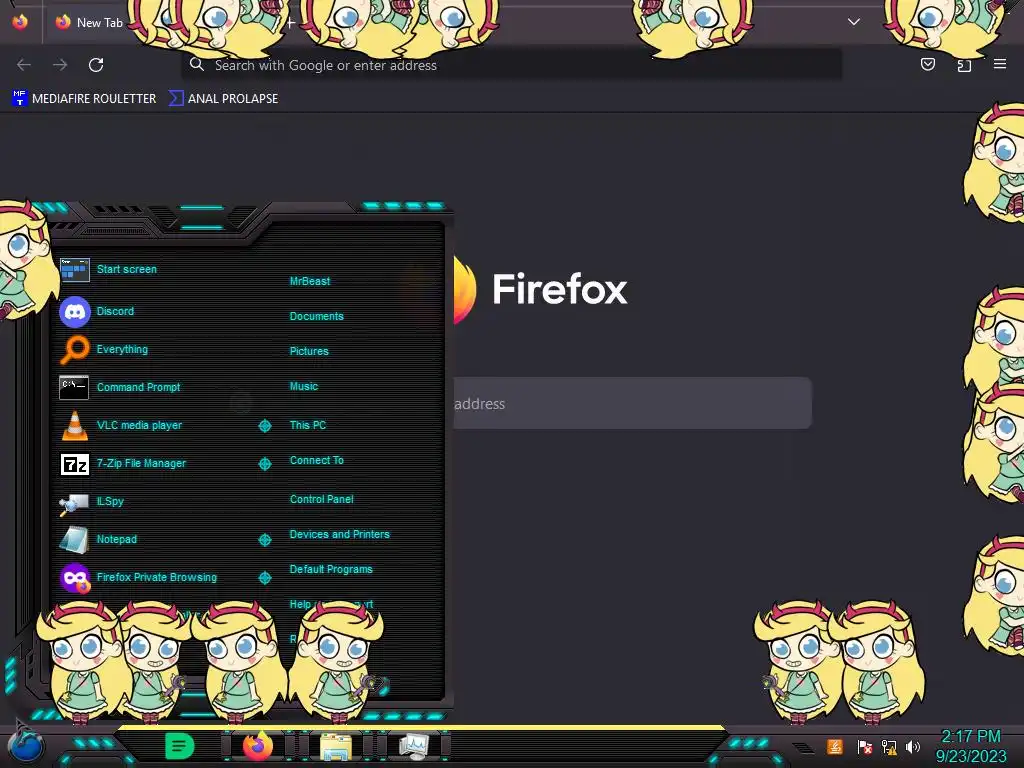Go forward using the forward arrow

coord(60,65)
